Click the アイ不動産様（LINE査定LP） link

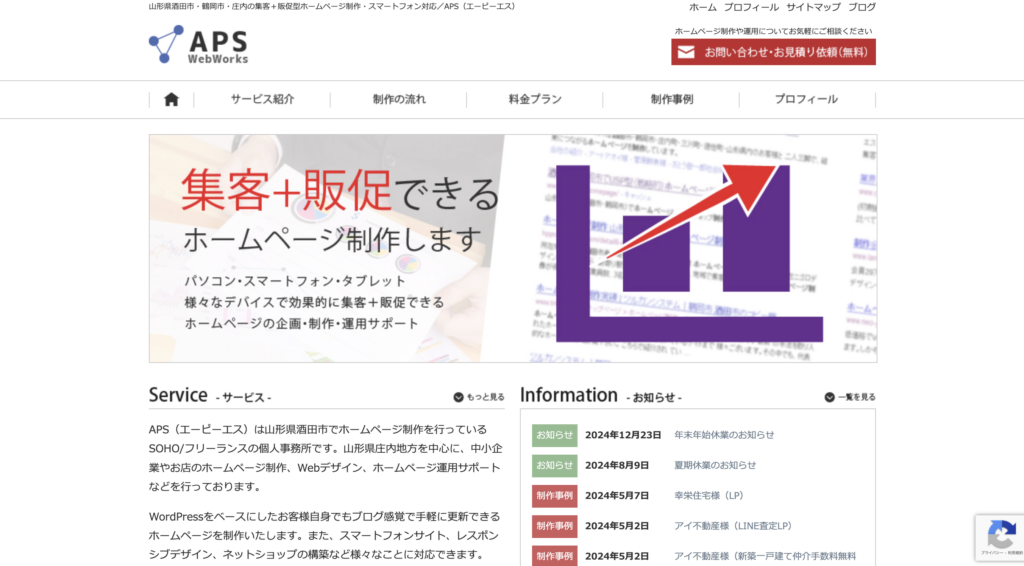[732, 526]
